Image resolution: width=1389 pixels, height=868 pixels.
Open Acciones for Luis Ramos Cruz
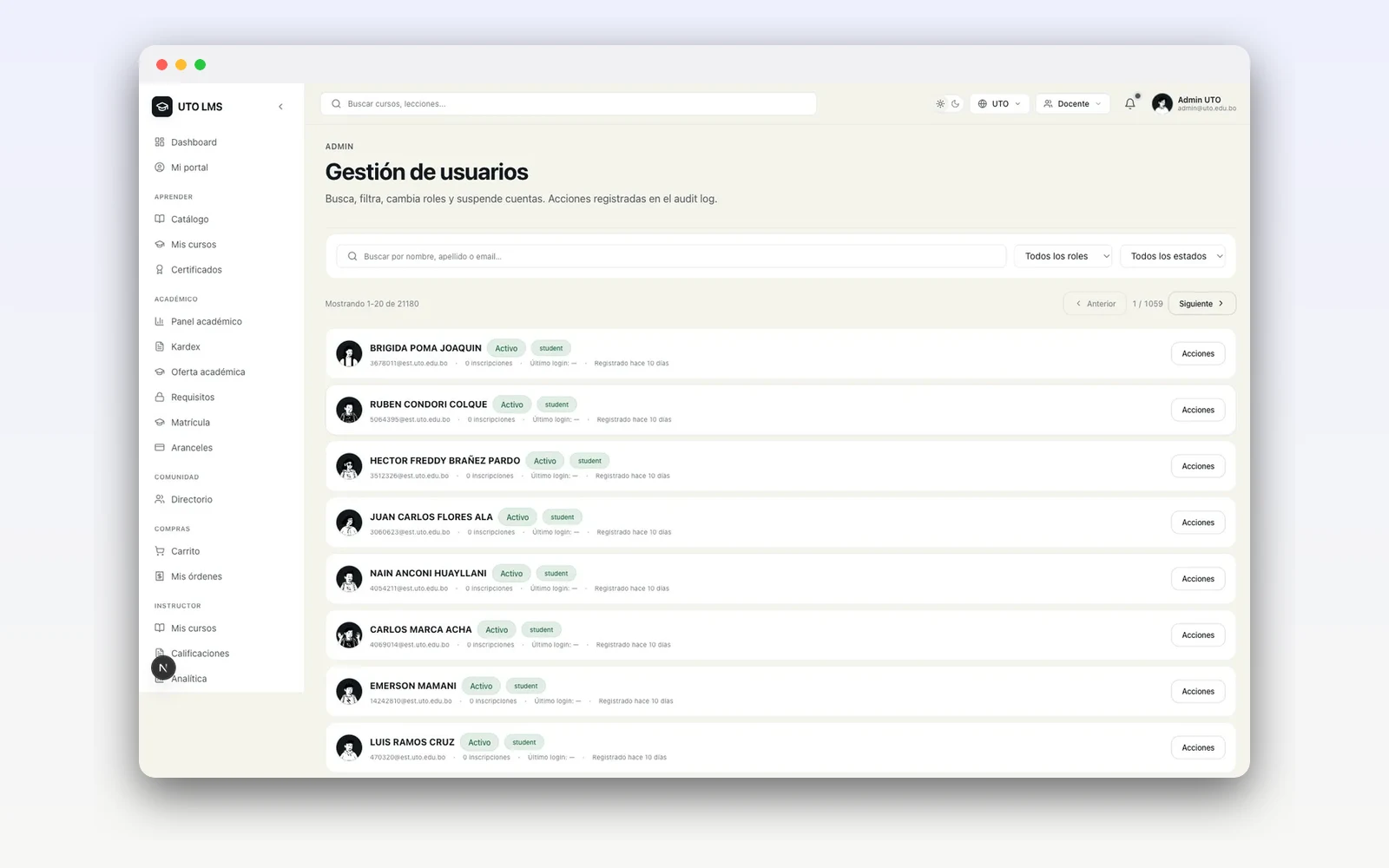pyautogui.click(x=1198, y=748)
